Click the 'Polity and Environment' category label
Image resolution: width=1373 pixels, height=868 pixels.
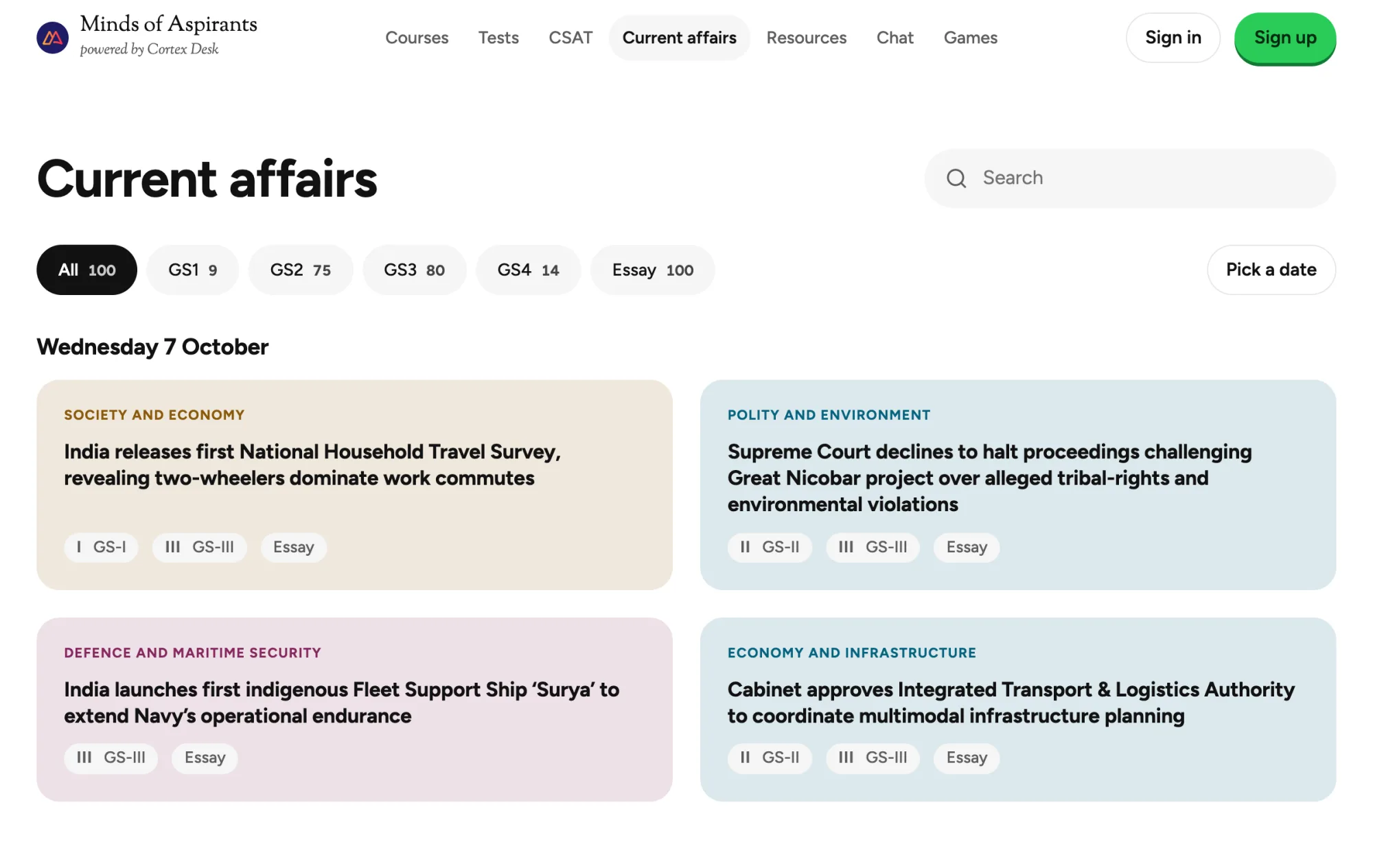[x=829, y=415]
